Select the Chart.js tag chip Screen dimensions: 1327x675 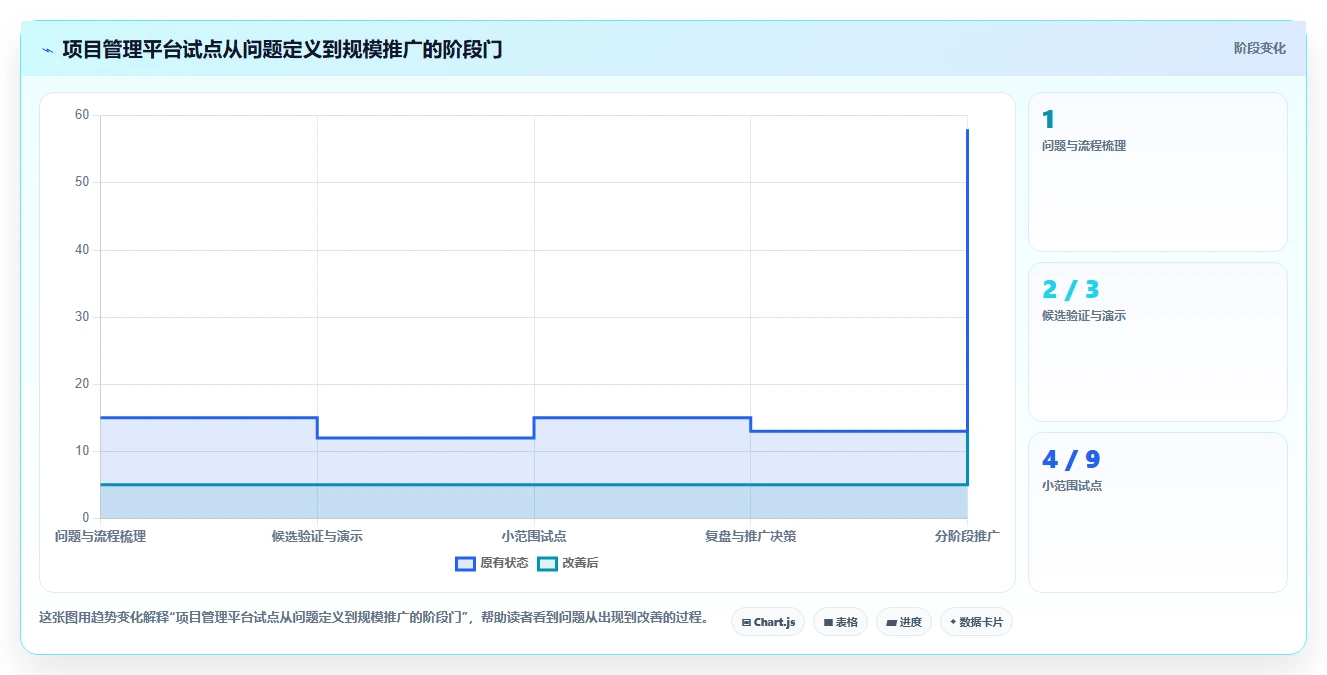tap(768, 622)
